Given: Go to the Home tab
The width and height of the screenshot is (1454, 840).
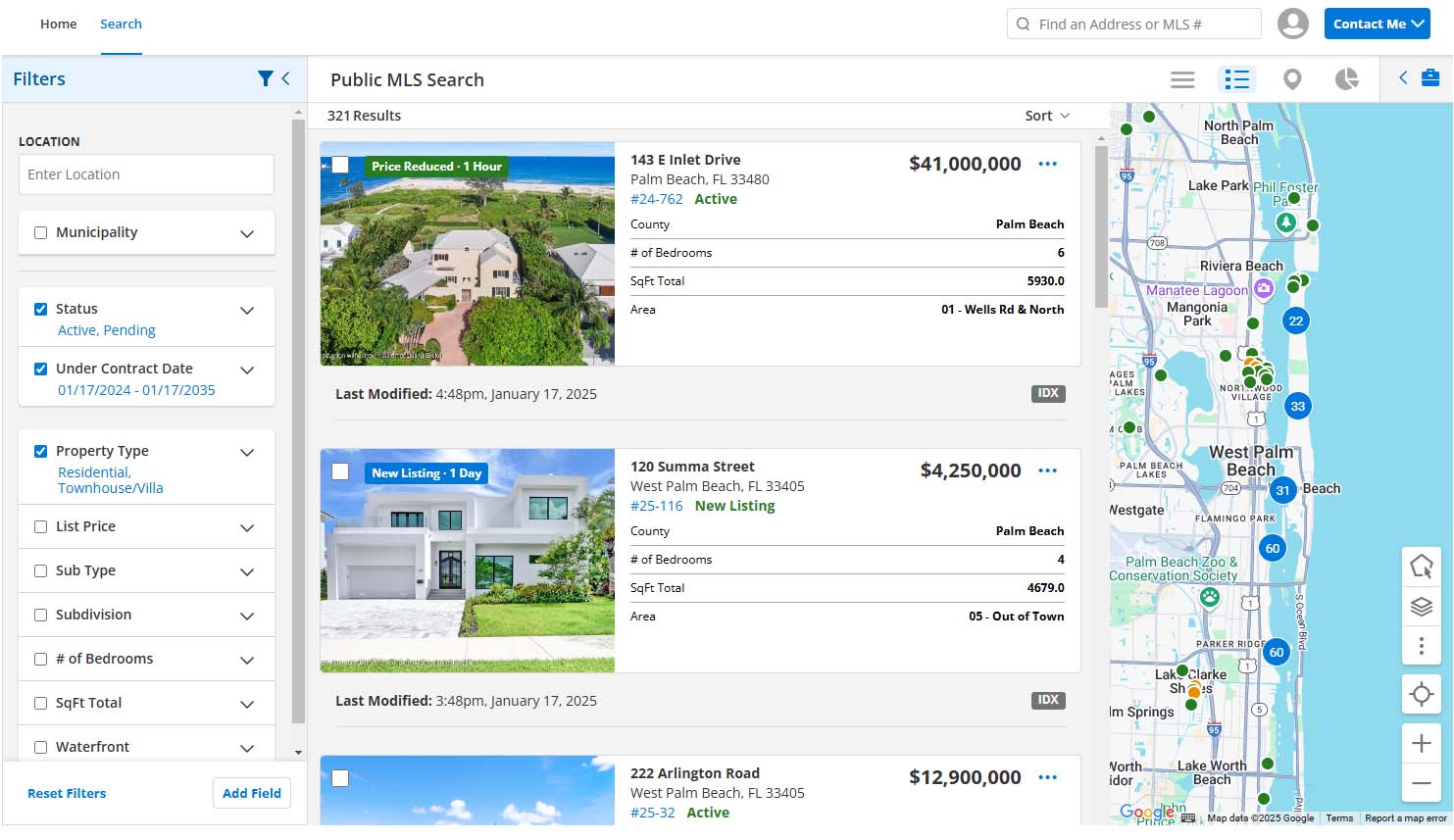Looking at the screenshot, I should pos(58,24).
